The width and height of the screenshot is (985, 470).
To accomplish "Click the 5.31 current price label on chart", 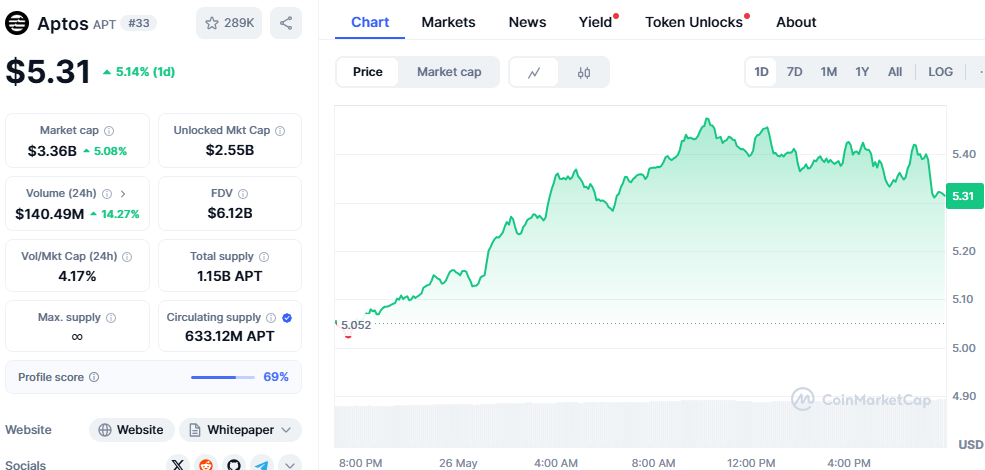I will (x=963, y=196).
